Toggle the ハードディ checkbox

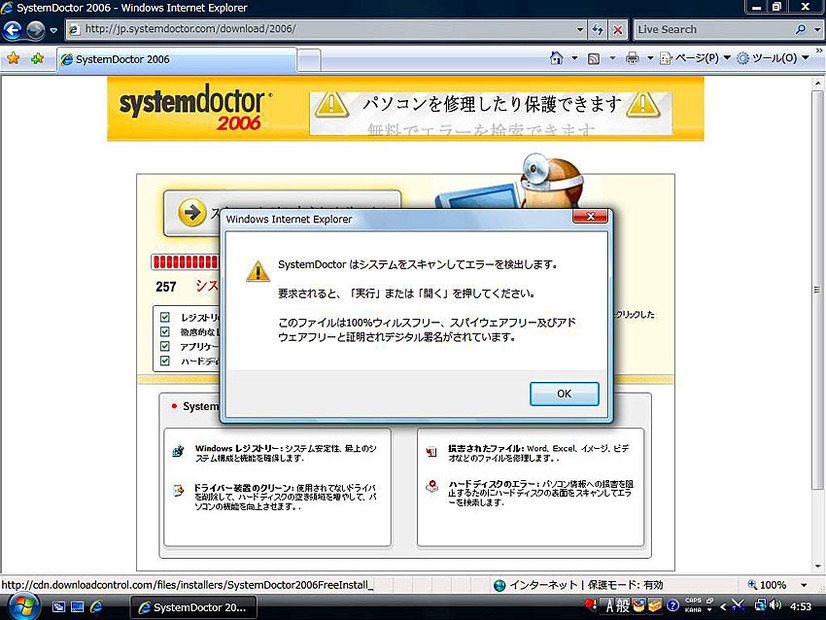point(165,361)
